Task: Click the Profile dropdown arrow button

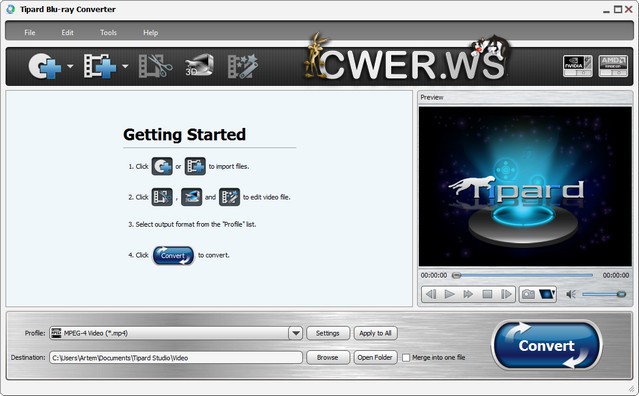Action: coord(295,333)
